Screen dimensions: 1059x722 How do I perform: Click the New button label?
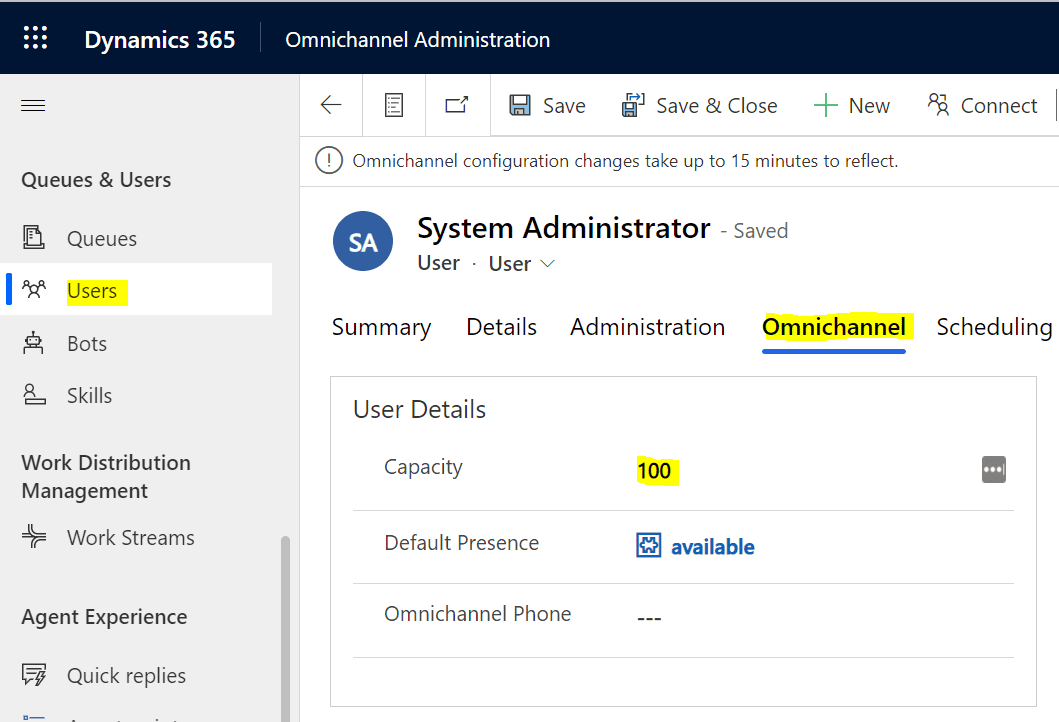click(869, 106)
